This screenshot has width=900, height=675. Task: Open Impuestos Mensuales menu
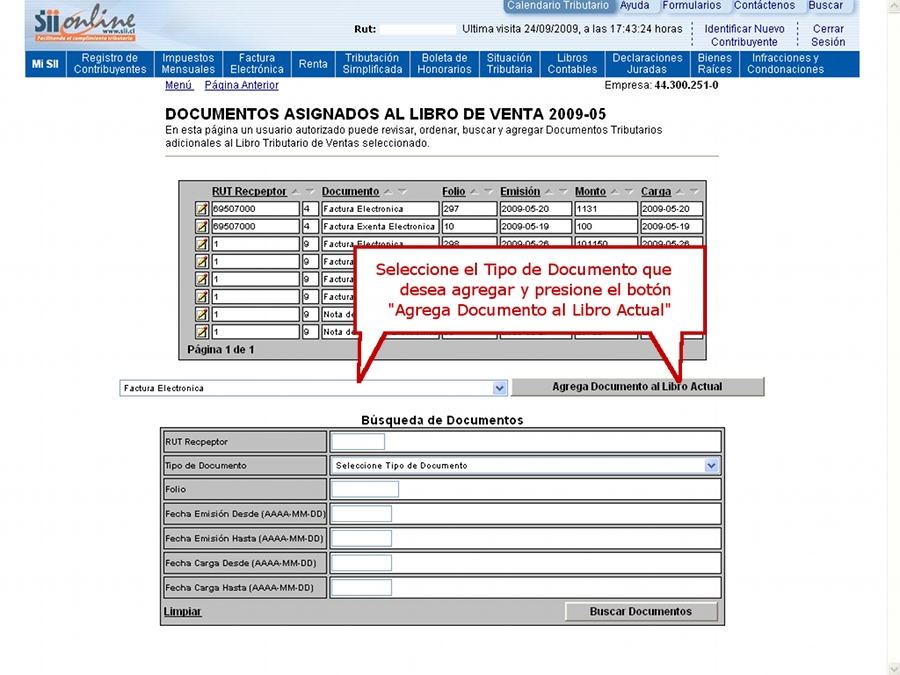click(x=188, y=64)
